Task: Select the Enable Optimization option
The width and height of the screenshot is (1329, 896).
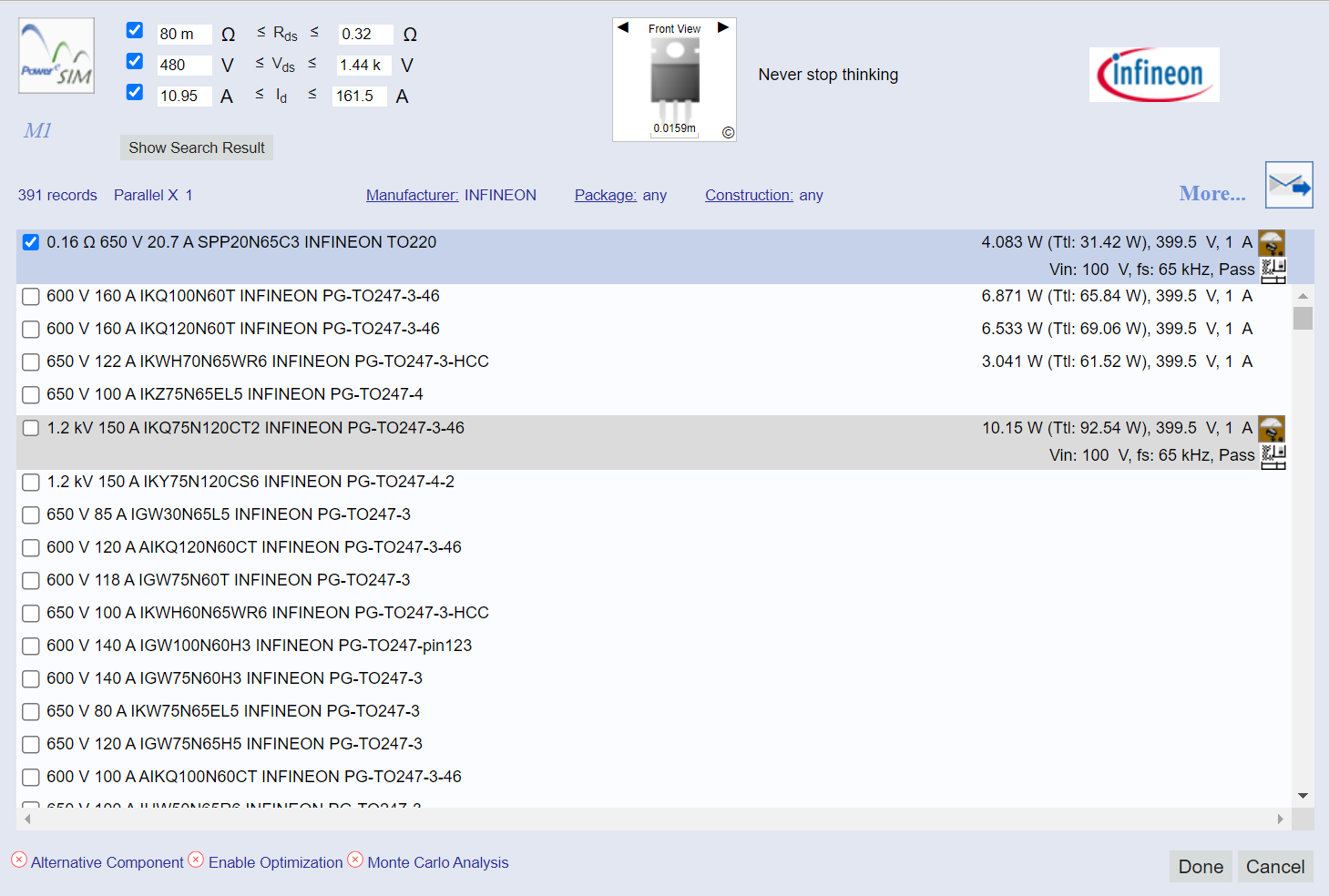Action: (x=275, y=862)
